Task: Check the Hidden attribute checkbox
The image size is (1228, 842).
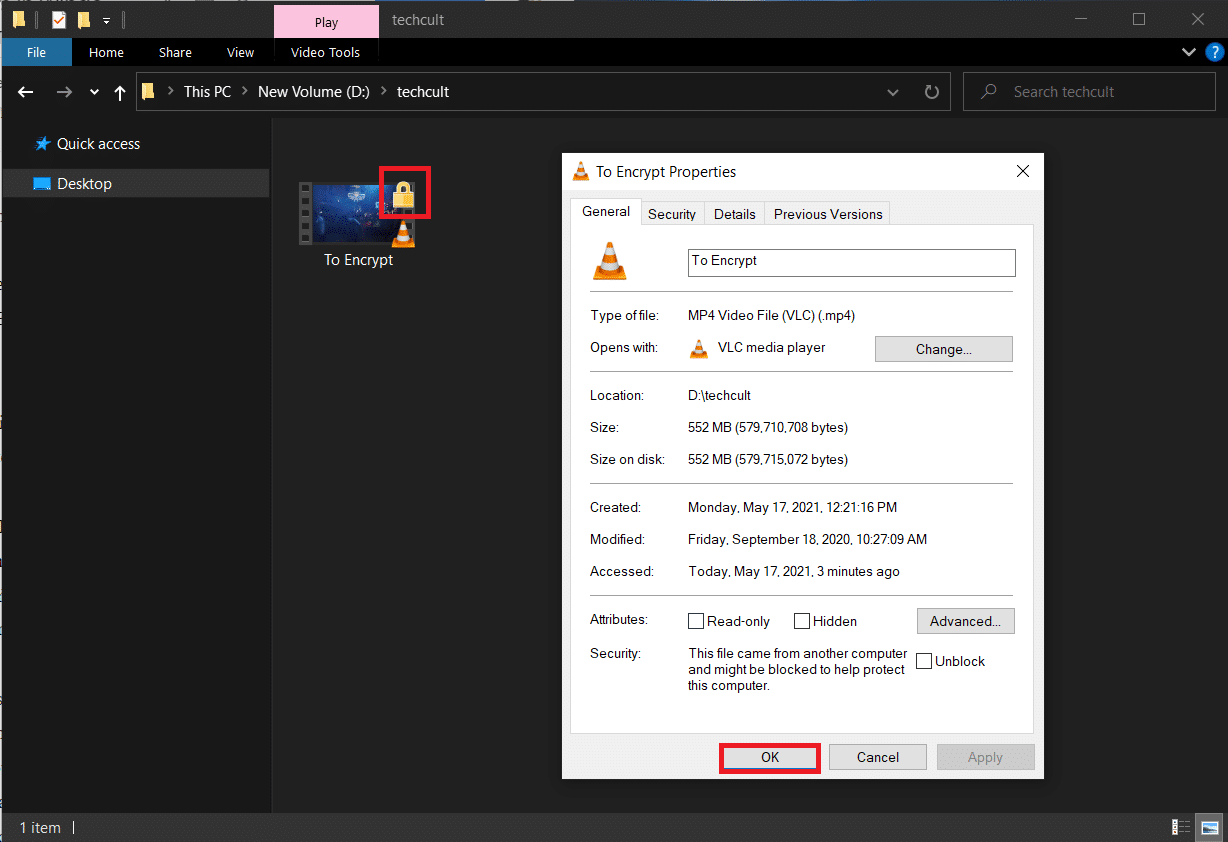Action: click(802, 621)
